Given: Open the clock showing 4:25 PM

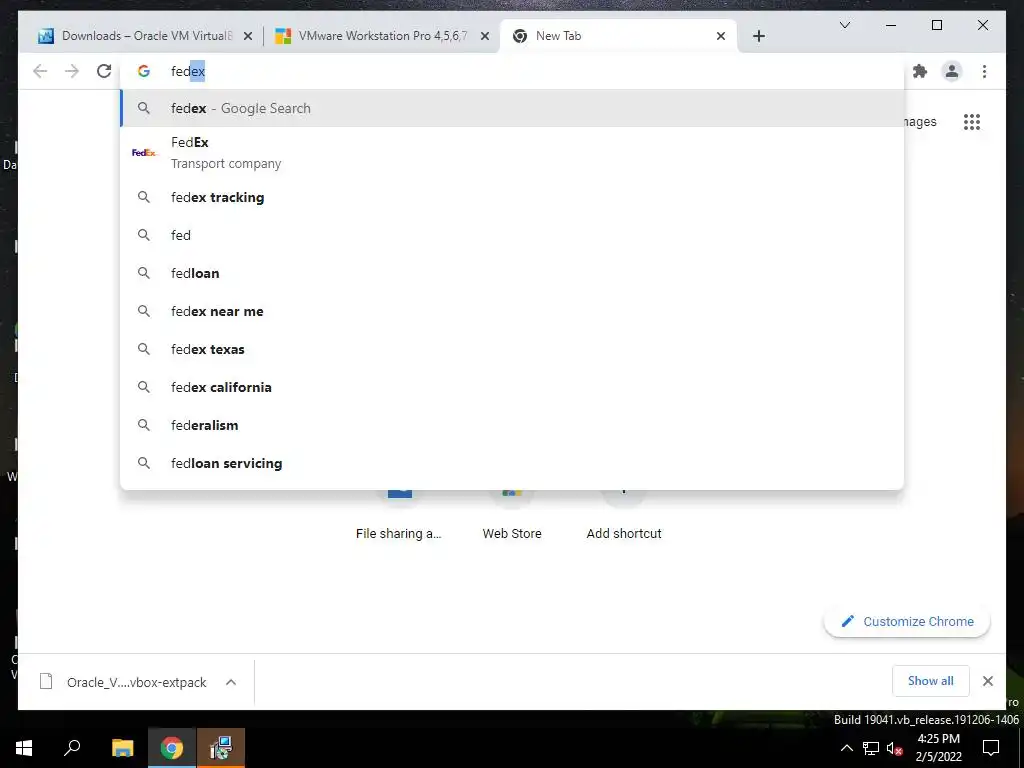Looking at the screenshot, I should pyautogui.click(x=938, y=748).
